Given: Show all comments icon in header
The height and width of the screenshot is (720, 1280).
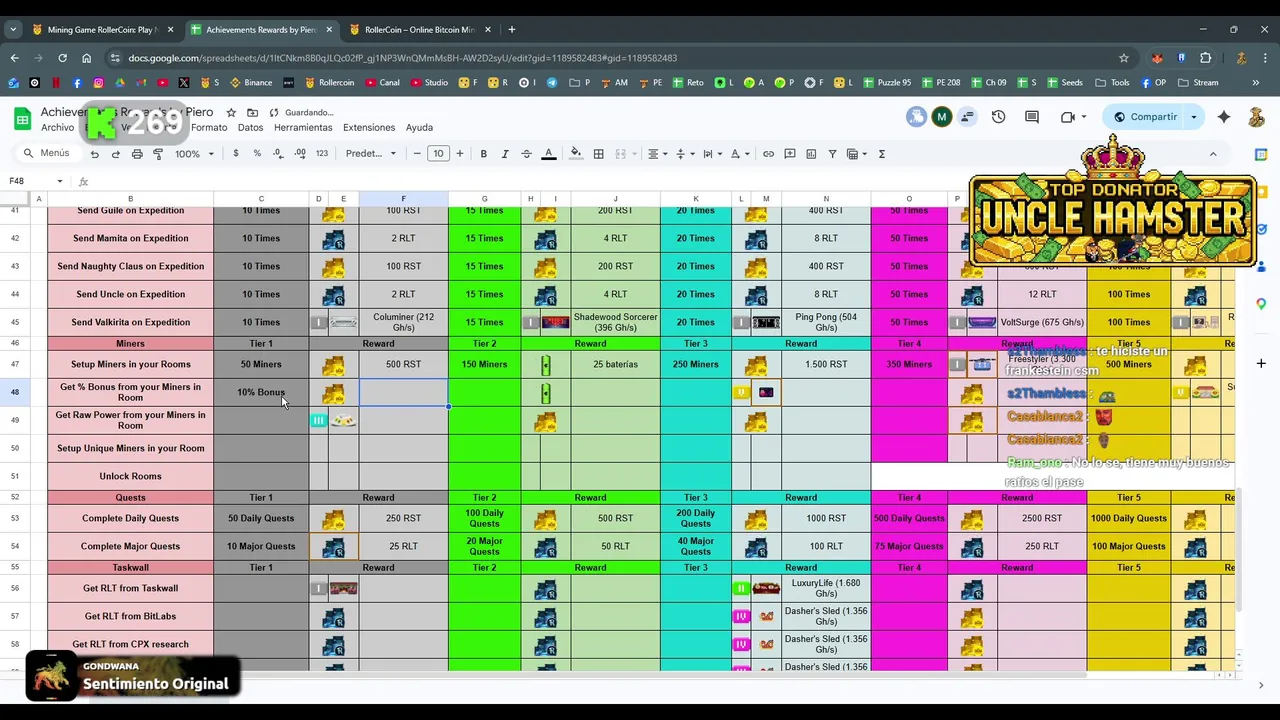Looking at the screenshot, I should (1032, 117).
